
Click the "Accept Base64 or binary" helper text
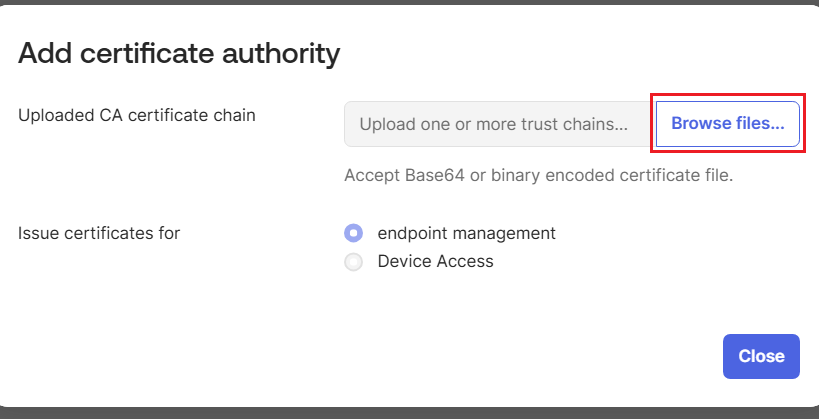(x=538, y=175)
